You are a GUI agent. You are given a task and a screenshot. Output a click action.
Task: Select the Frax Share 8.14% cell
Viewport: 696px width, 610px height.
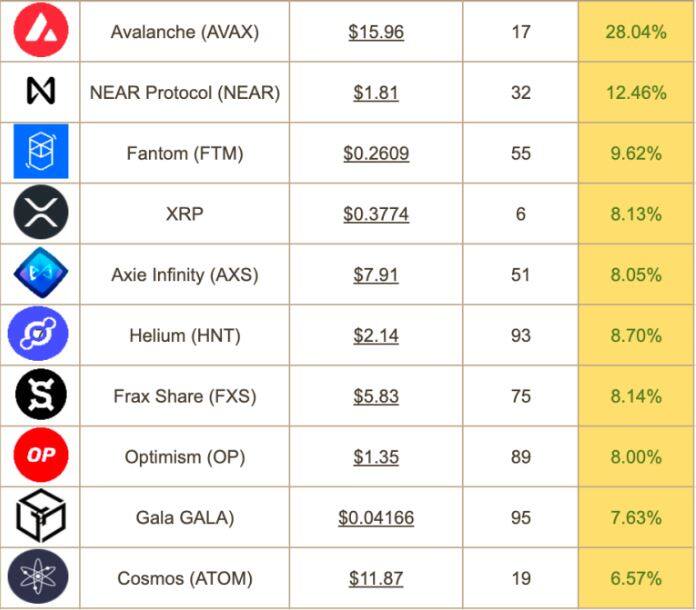click(x=636, y=396)
